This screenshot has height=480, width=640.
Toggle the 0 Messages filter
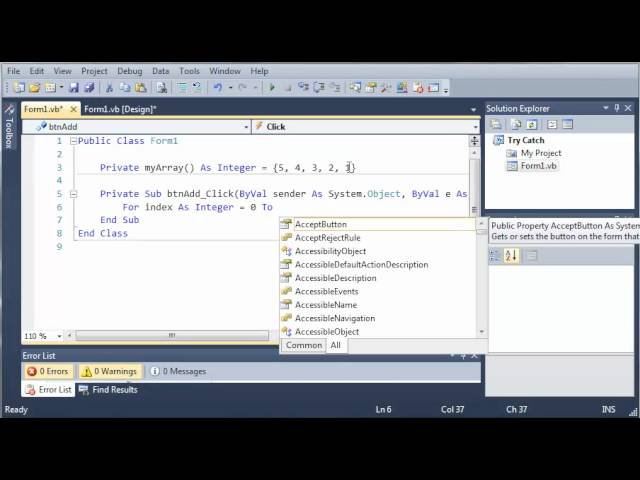click(178, 371)
